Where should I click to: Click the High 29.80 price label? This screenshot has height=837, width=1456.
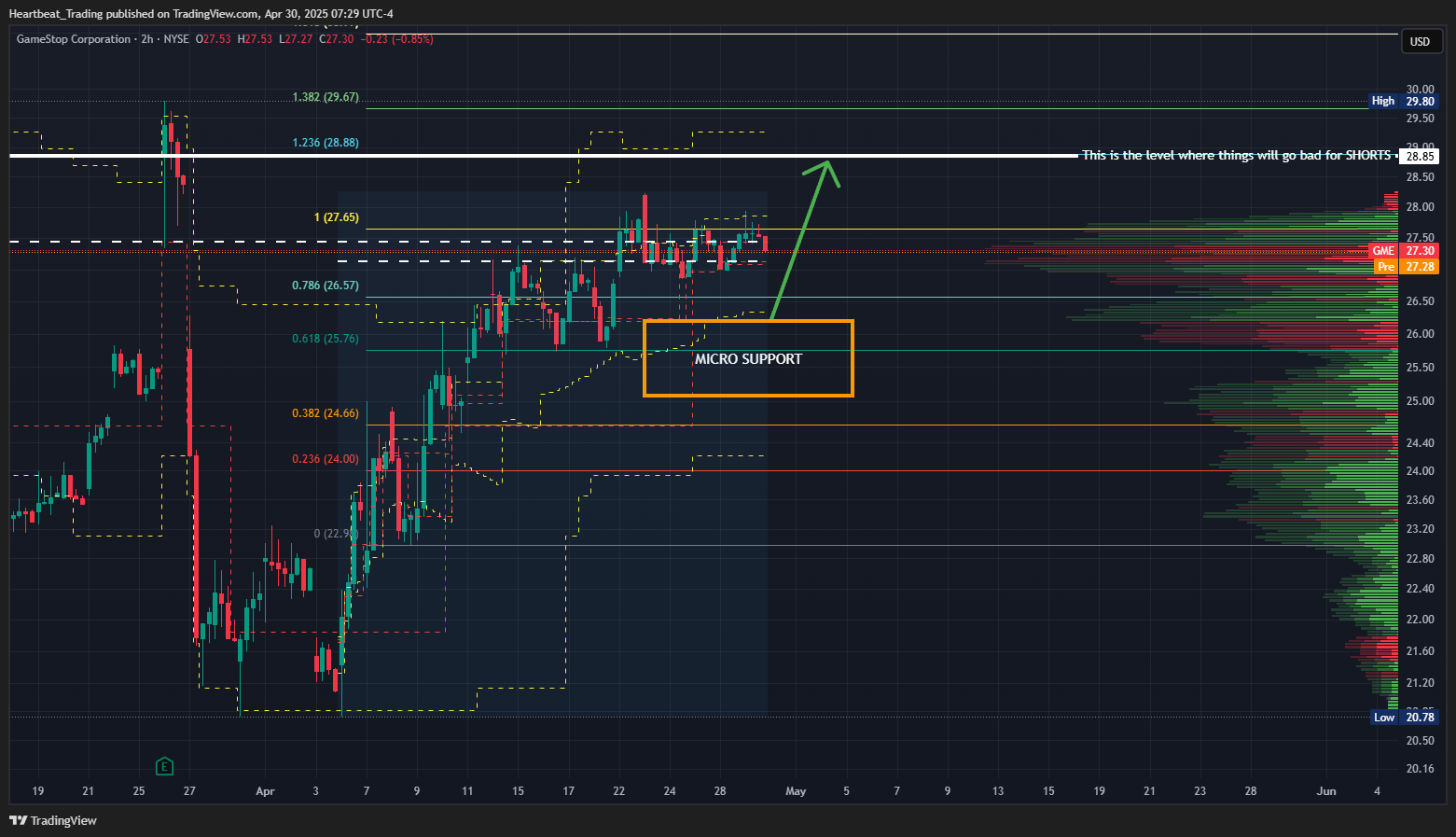[x=1403, y=101]
